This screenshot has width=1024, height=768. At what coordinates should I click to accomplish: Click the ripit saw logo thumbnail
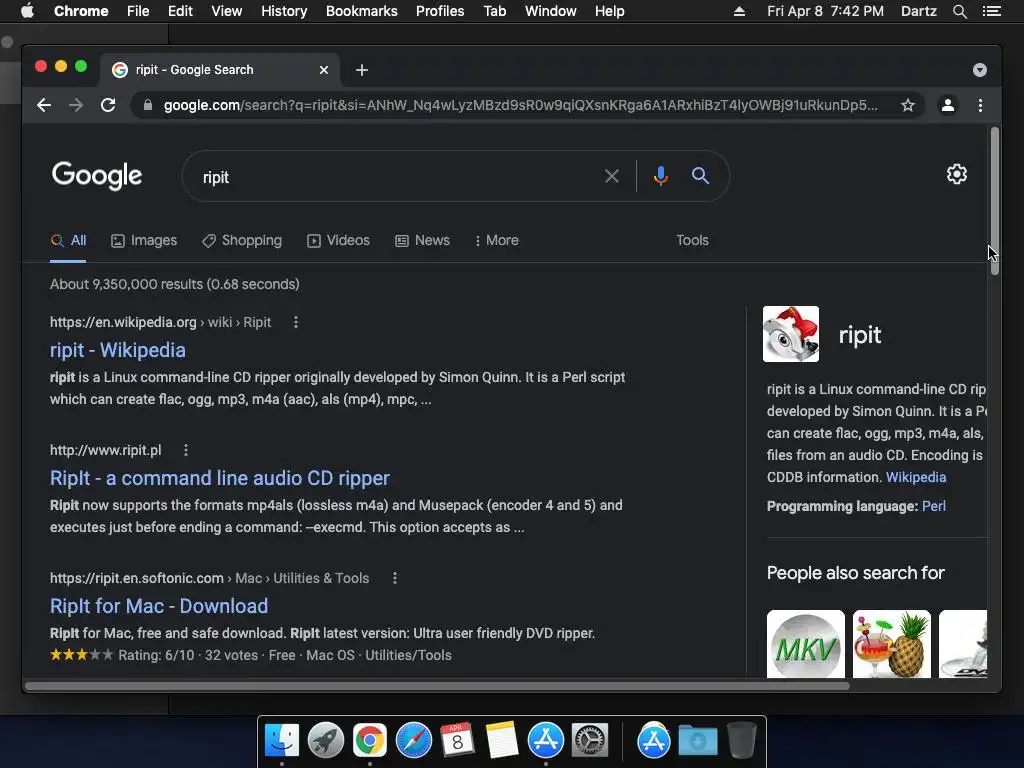[x=791, y=334]
